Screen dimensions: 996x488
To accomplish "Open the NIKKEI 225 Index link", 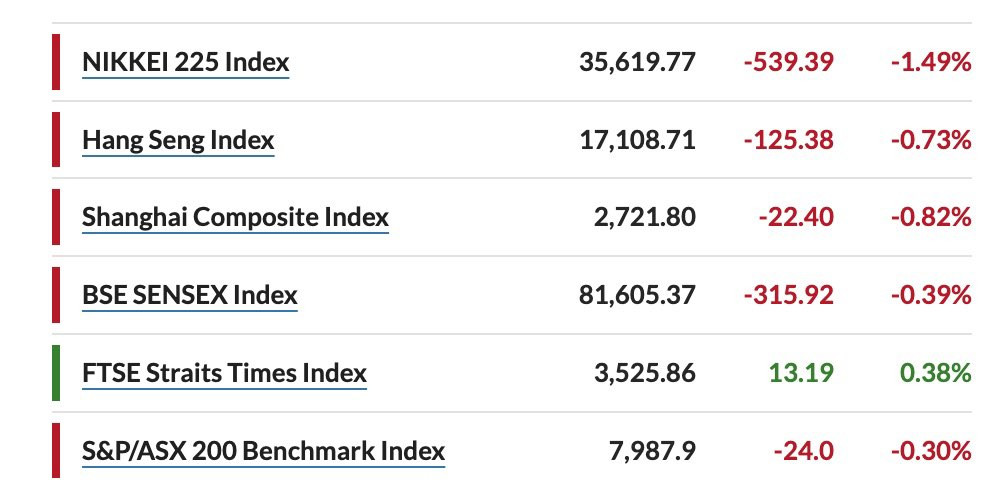I will 185,62.
